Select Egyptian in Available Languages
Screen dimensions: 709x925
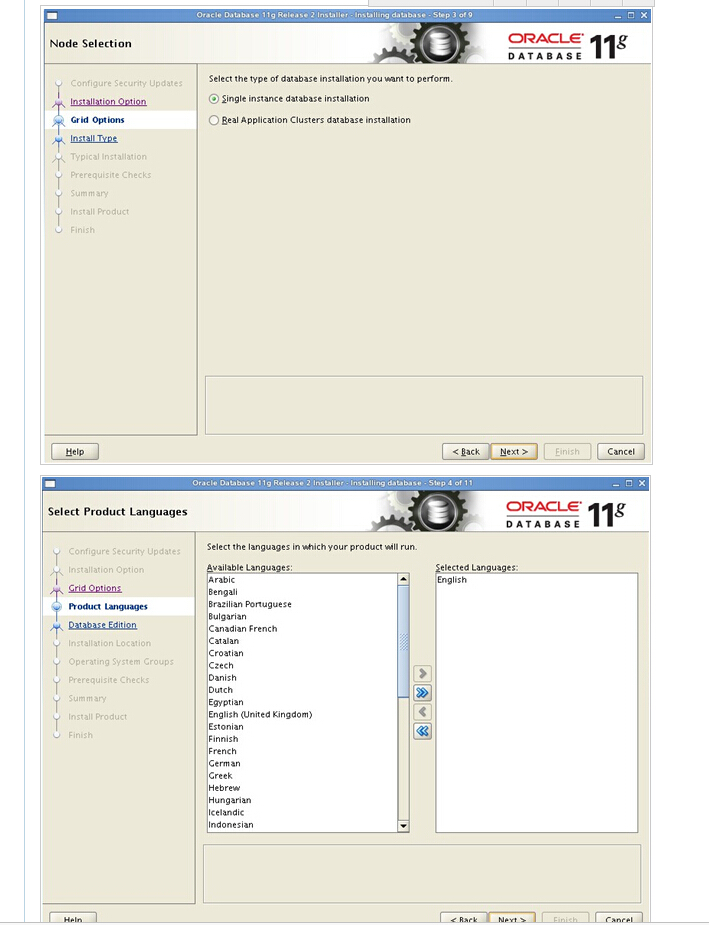(303, 703)
